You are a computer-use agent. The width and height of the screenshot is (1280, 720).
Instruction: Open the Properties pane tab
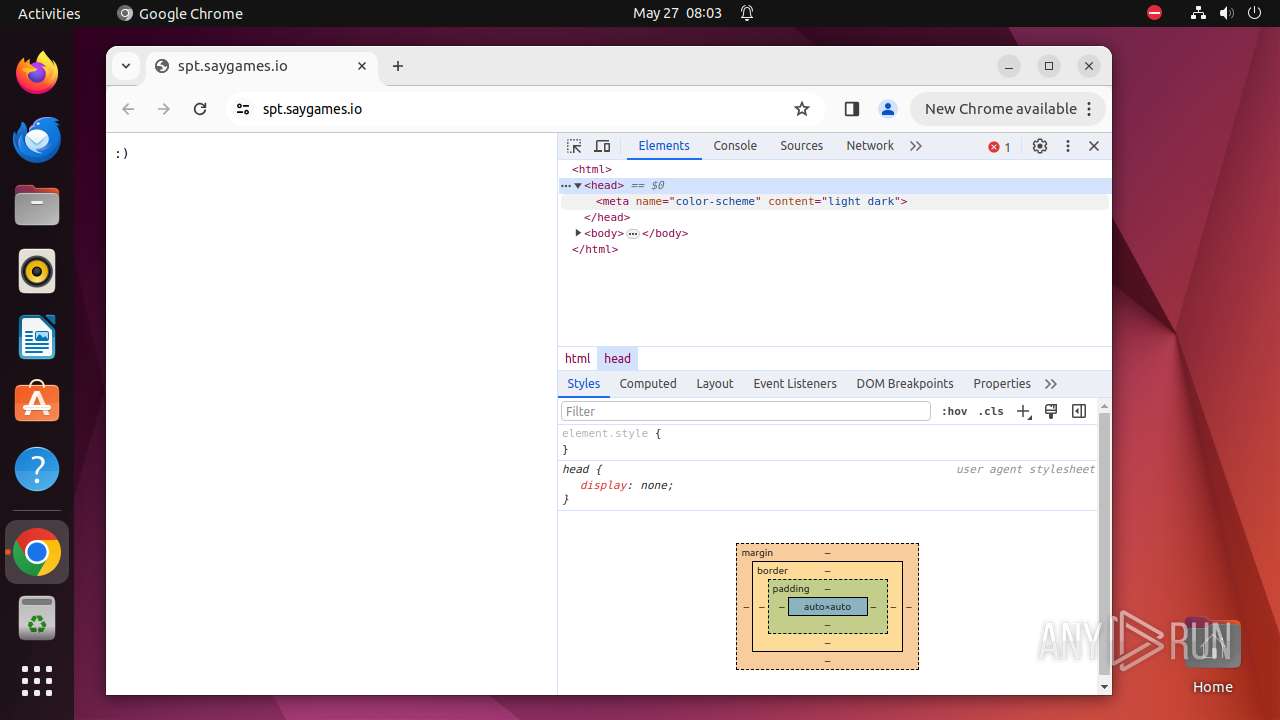tap(1002, 384)
